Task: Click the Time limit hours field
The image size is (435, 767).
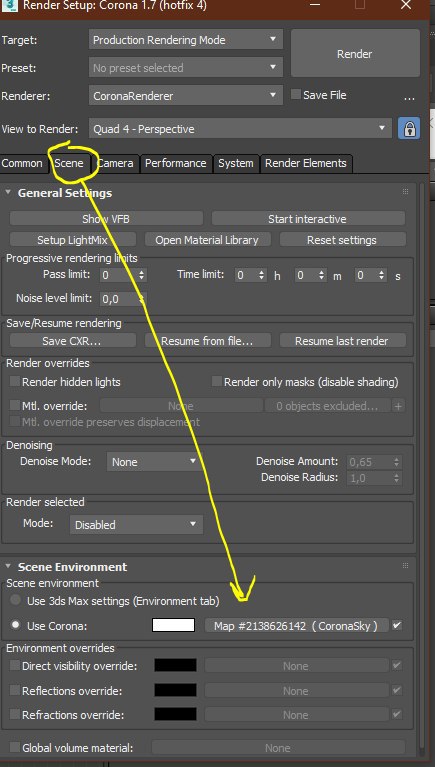Action: point(246,275)
